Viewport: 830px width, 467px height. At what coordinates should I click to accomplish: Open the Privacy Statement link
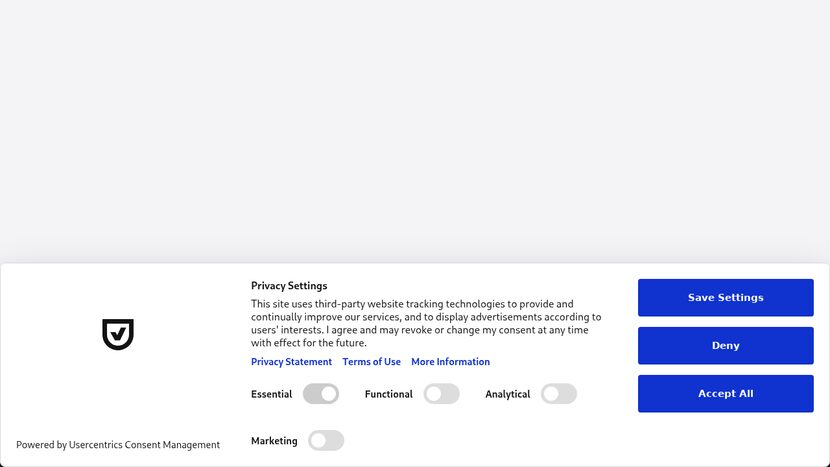[291, 362]
